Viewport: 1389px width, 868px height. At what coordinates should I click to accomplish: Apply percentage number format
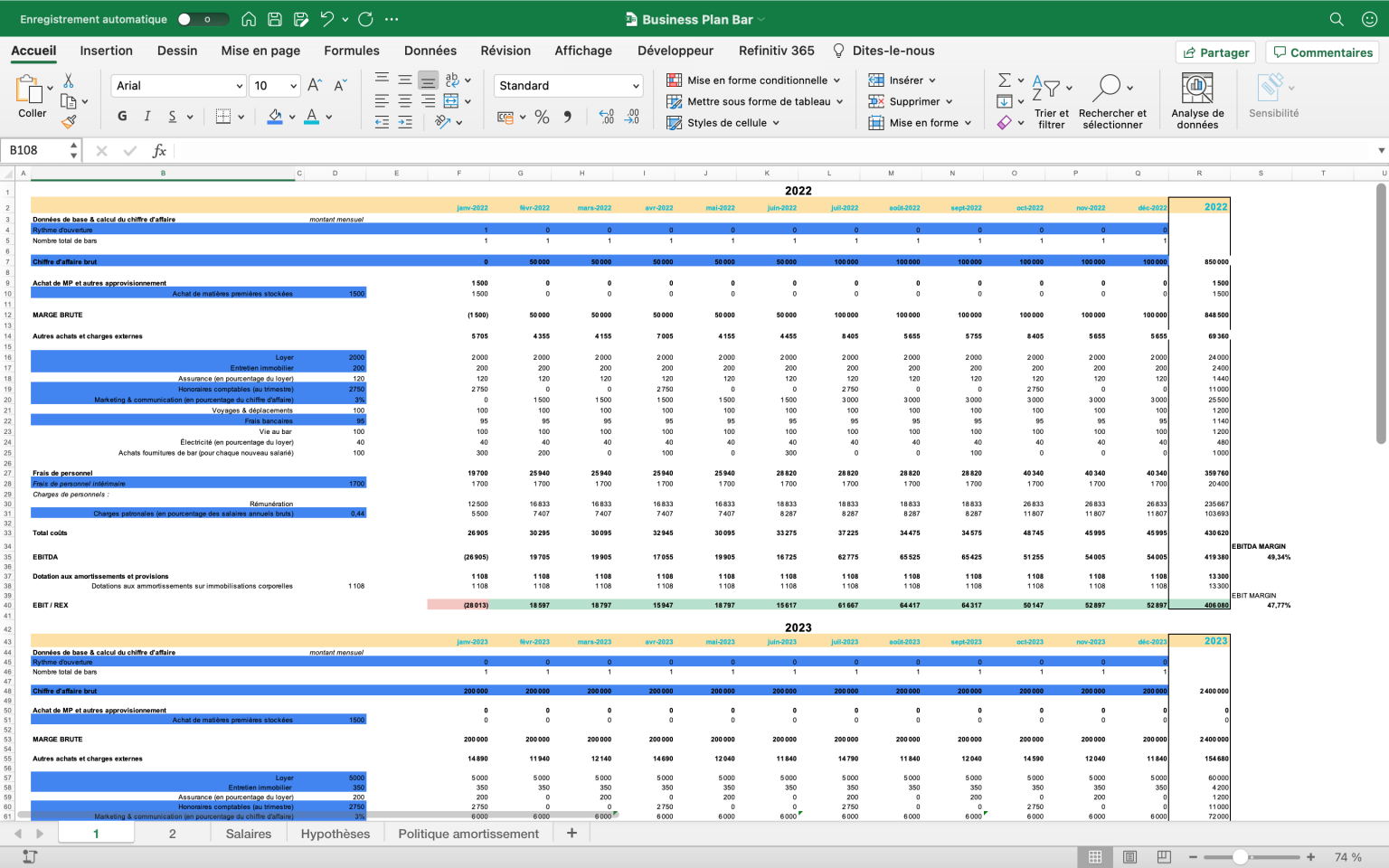click(x=542, y=116)
